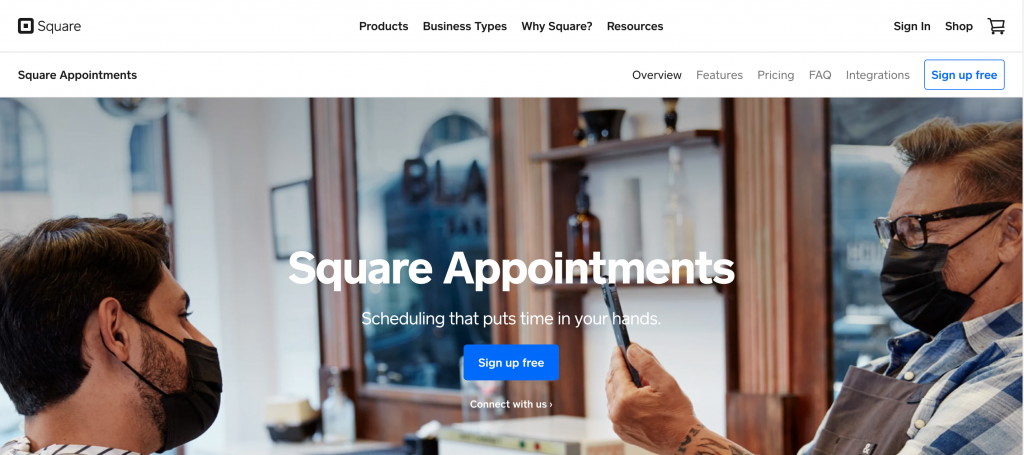Click the blue Sign up free hero button
This screenshot has width=1024, height=455.
(x=511, y=362)
